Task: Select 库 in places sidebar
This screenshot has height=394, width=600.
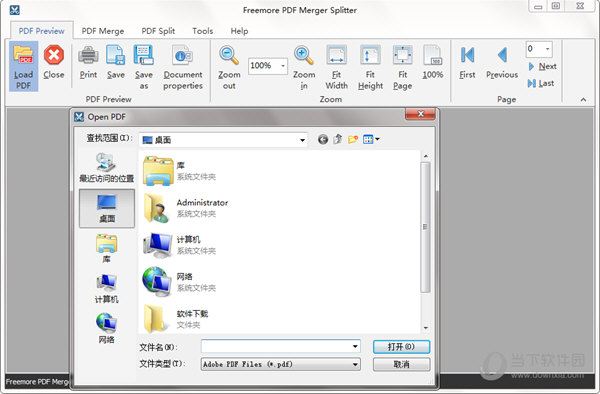Action: tap(107, 249)
